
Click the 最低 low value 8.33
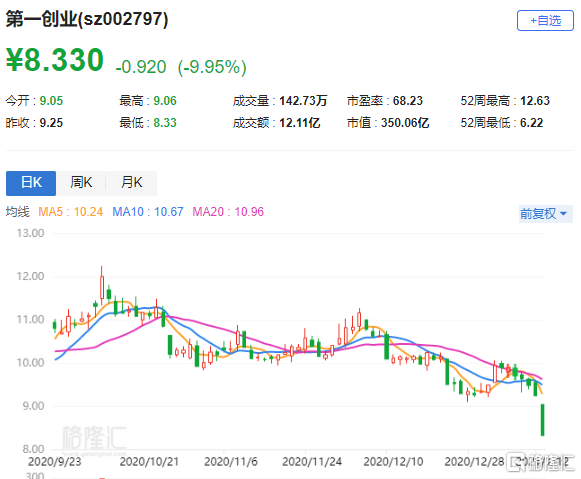(165, 123)
